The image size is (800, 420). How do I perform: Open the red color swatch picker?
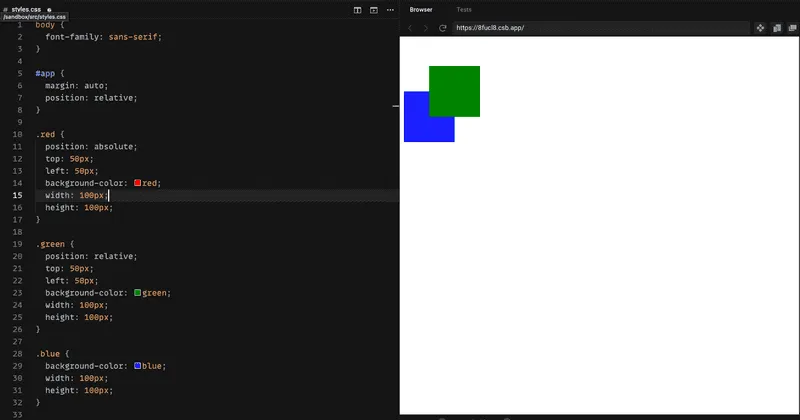coord(138,183)
